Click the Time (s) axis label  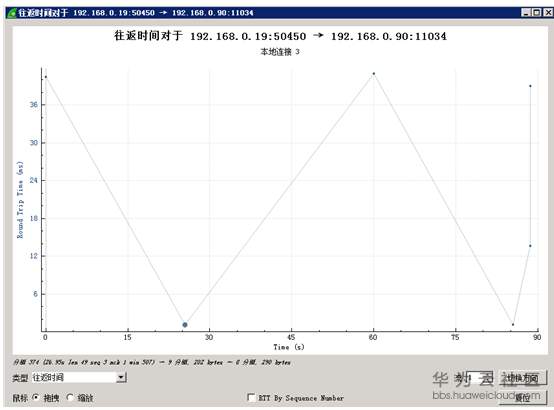click(x=289, y=347)
